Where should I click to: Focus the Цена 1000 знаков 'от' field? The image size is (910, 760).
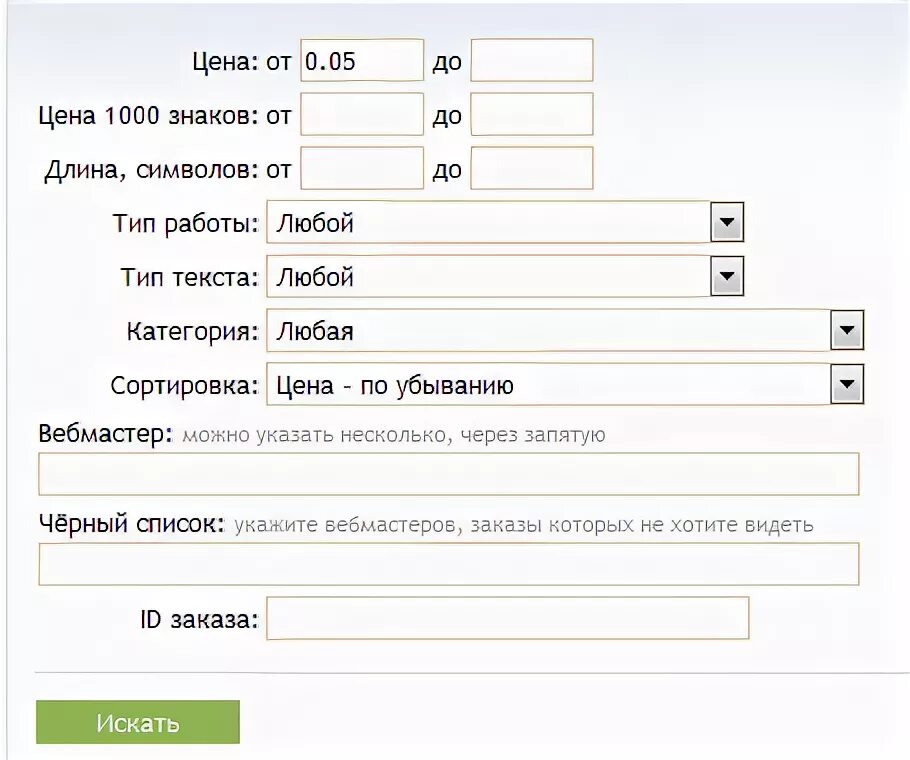pyautogui.click(x=362, y=114)
